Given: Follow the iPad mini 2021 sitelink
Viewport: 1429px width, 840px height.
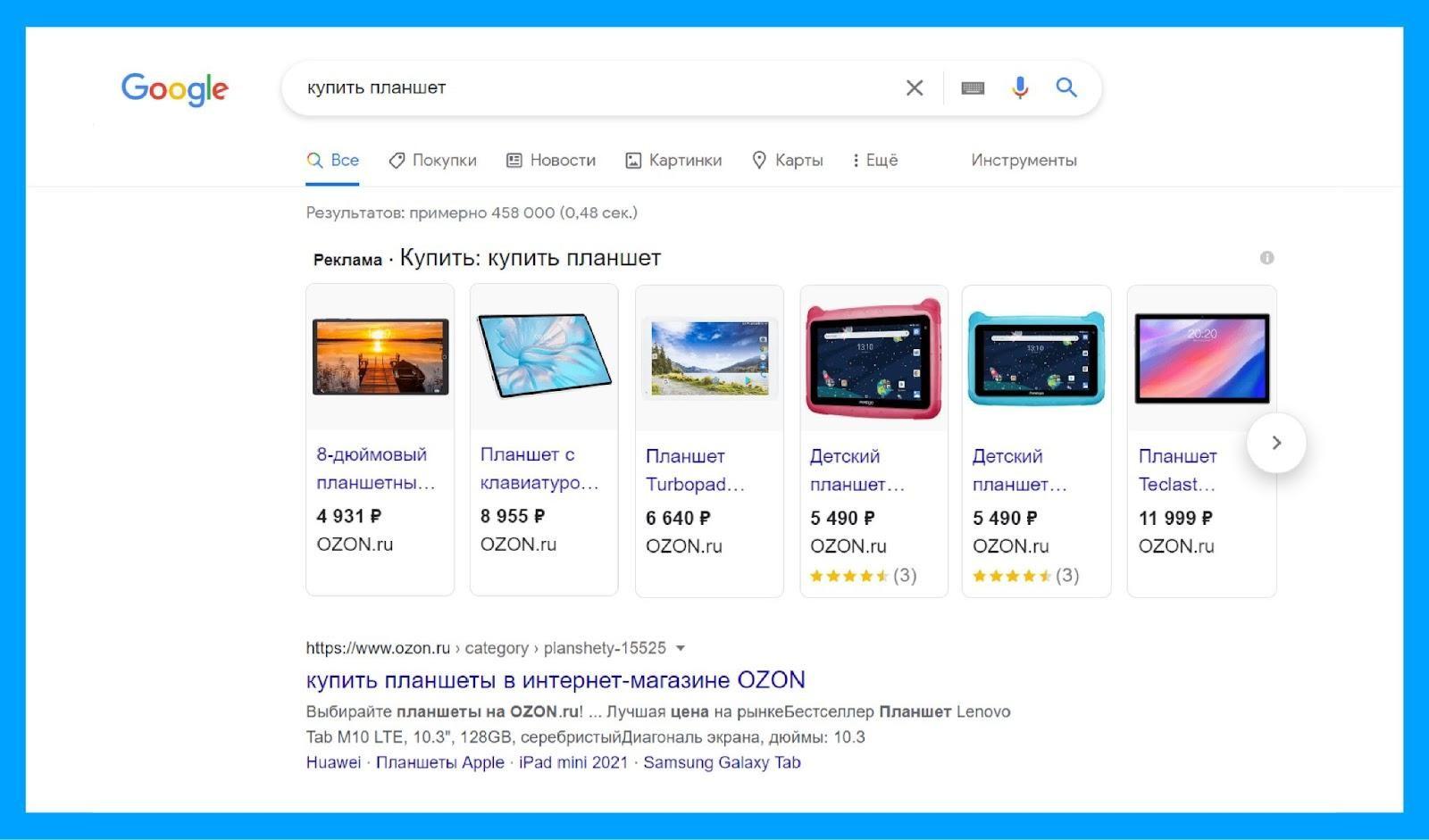Looking at the screenshot, I should pyautogui.click(x=573, y=763).
